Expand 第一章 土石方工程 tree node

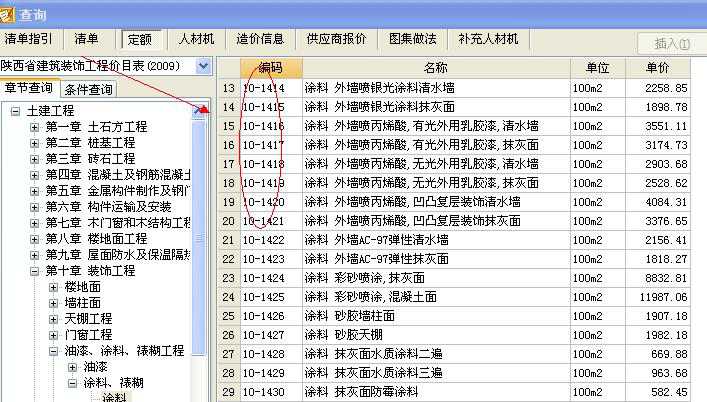point(35,127)
